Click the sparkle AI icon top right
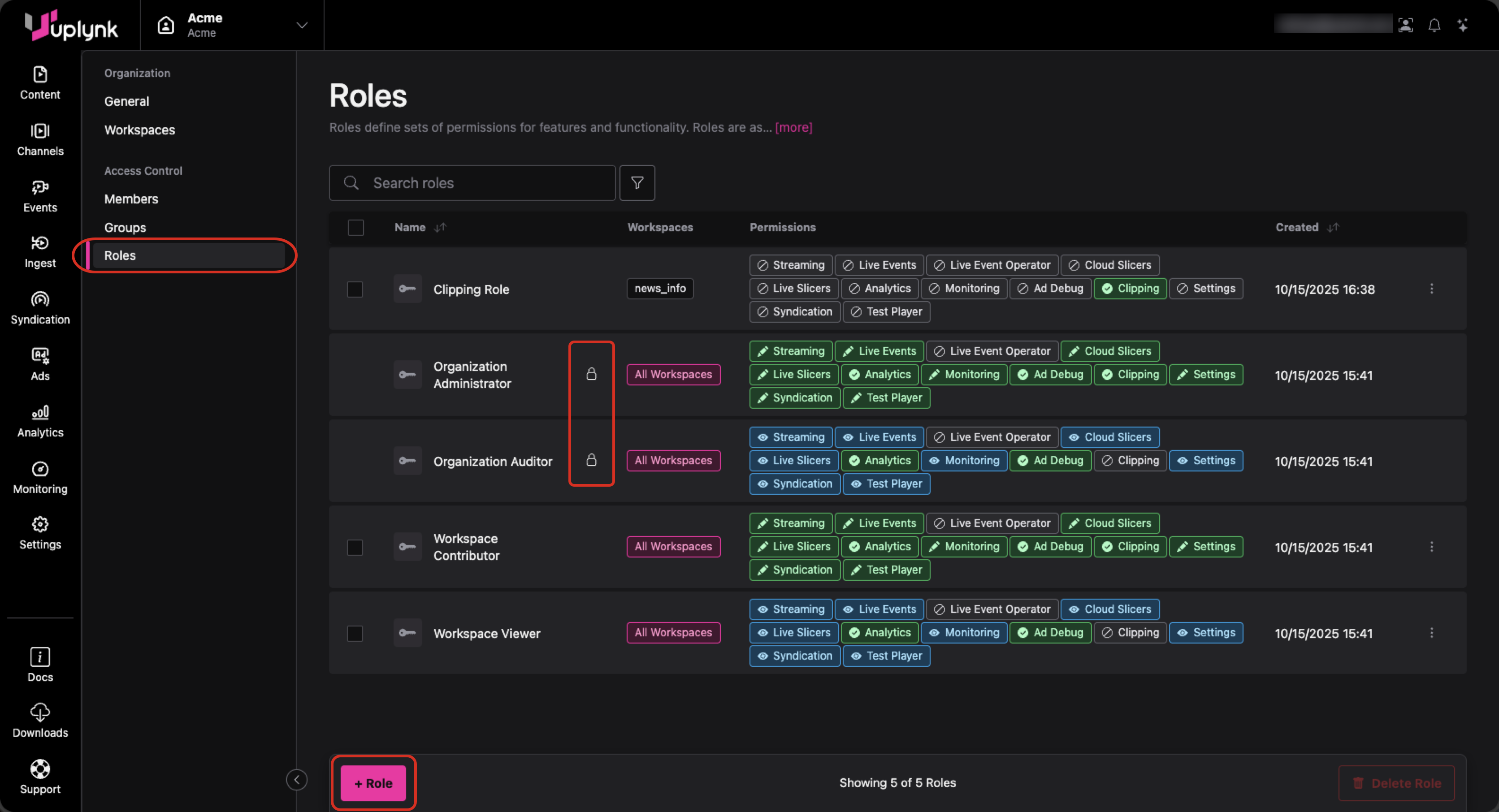The height and width of the screenshot is (812, 1499). click(1462, 25)
